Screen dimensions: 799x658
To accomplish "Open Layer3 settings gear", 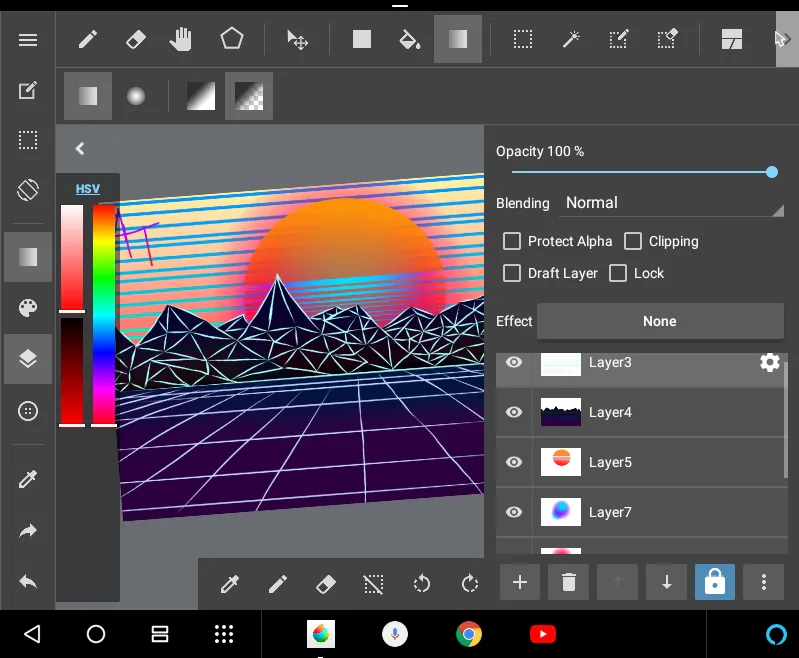I will 769,362.
